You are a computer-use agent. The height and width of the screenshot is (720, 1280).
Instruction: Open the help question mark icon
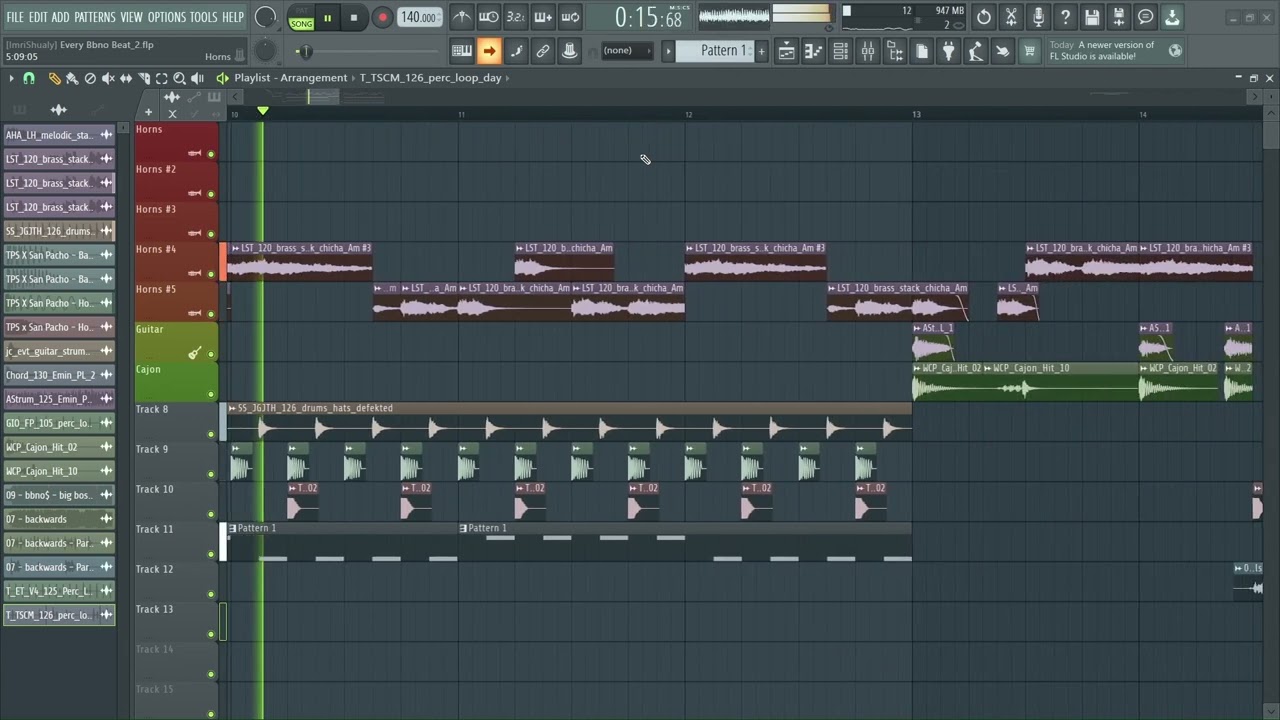click(1065, 17)
